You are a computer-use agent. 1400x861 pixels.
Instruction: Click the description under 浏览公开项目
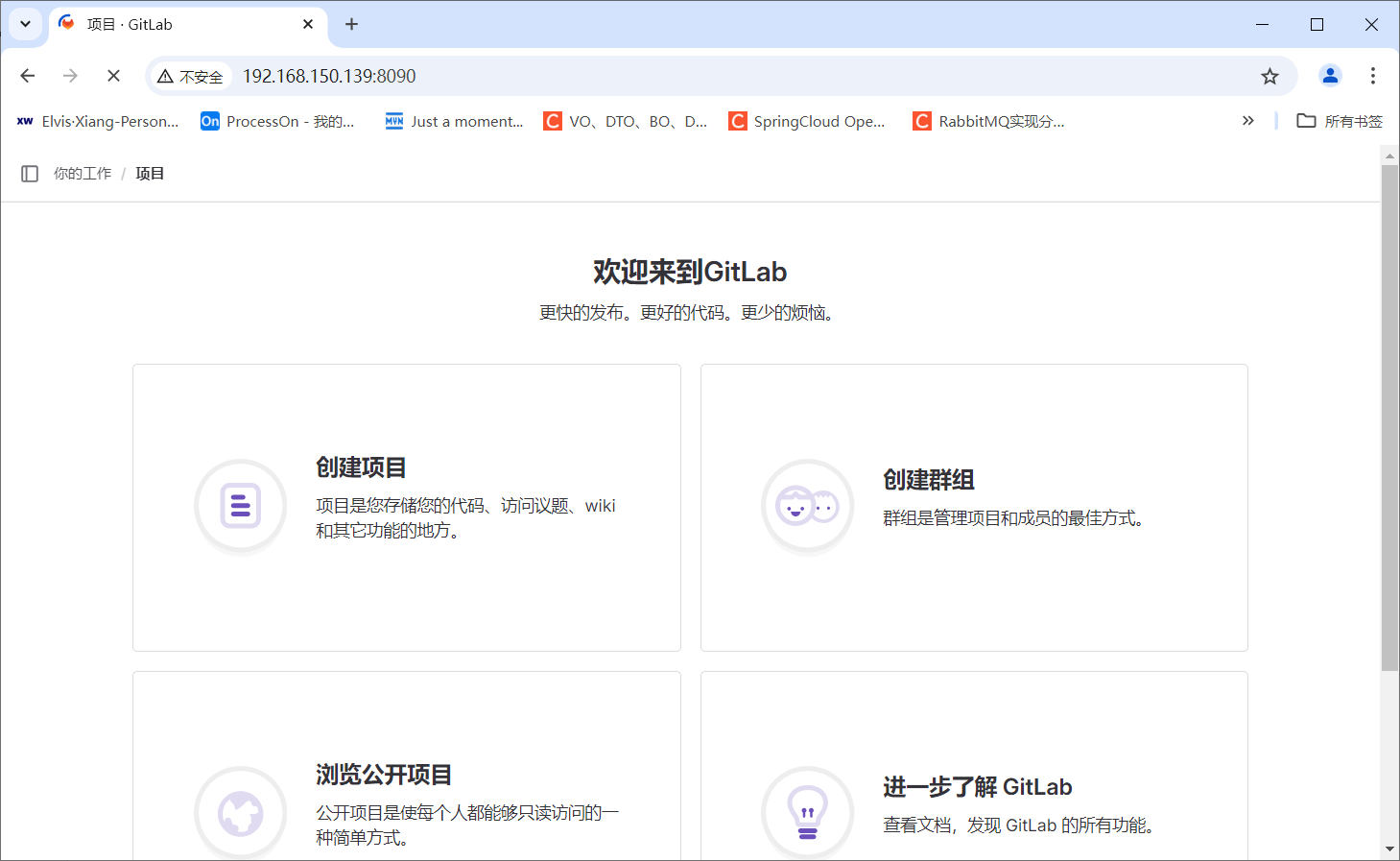468,825
